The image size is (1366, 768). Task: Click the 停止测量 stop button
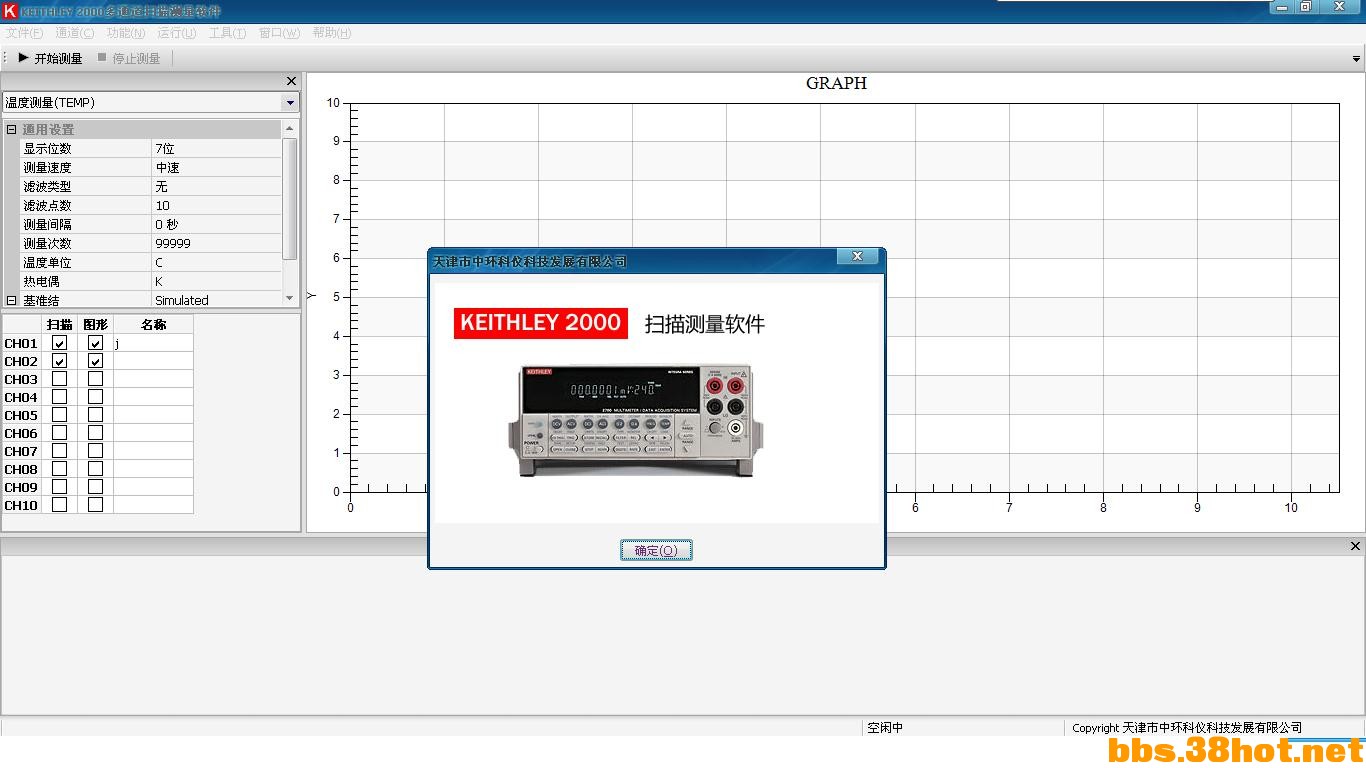pyautogui.click(x=128, y=58)
